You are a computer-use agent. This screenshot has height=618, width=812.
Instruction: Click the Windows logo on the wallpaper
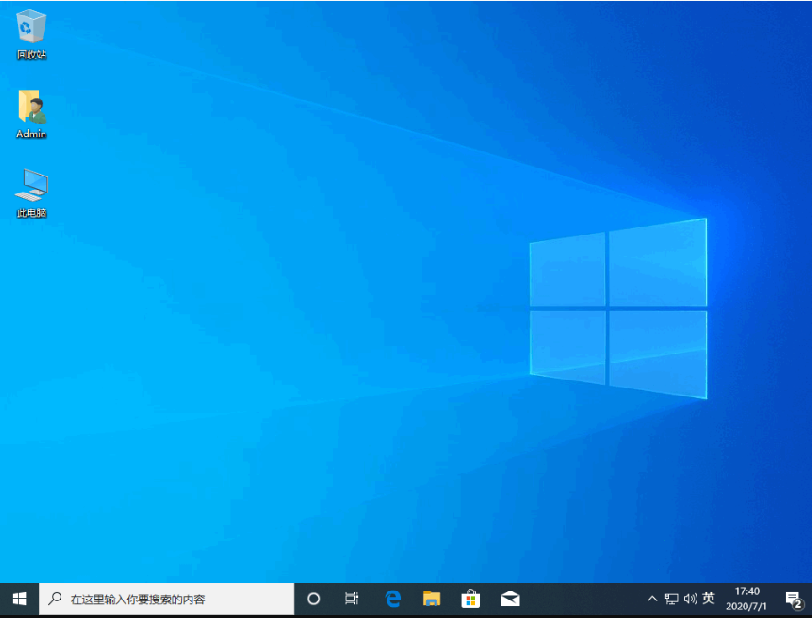(618, 307)
